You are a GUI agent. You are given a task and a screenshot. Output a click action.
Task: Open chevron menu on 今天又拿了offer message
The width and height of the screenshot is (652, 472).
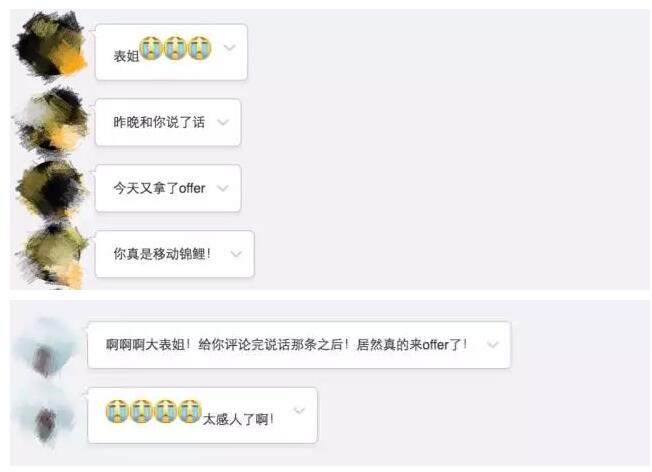(223, 188)
